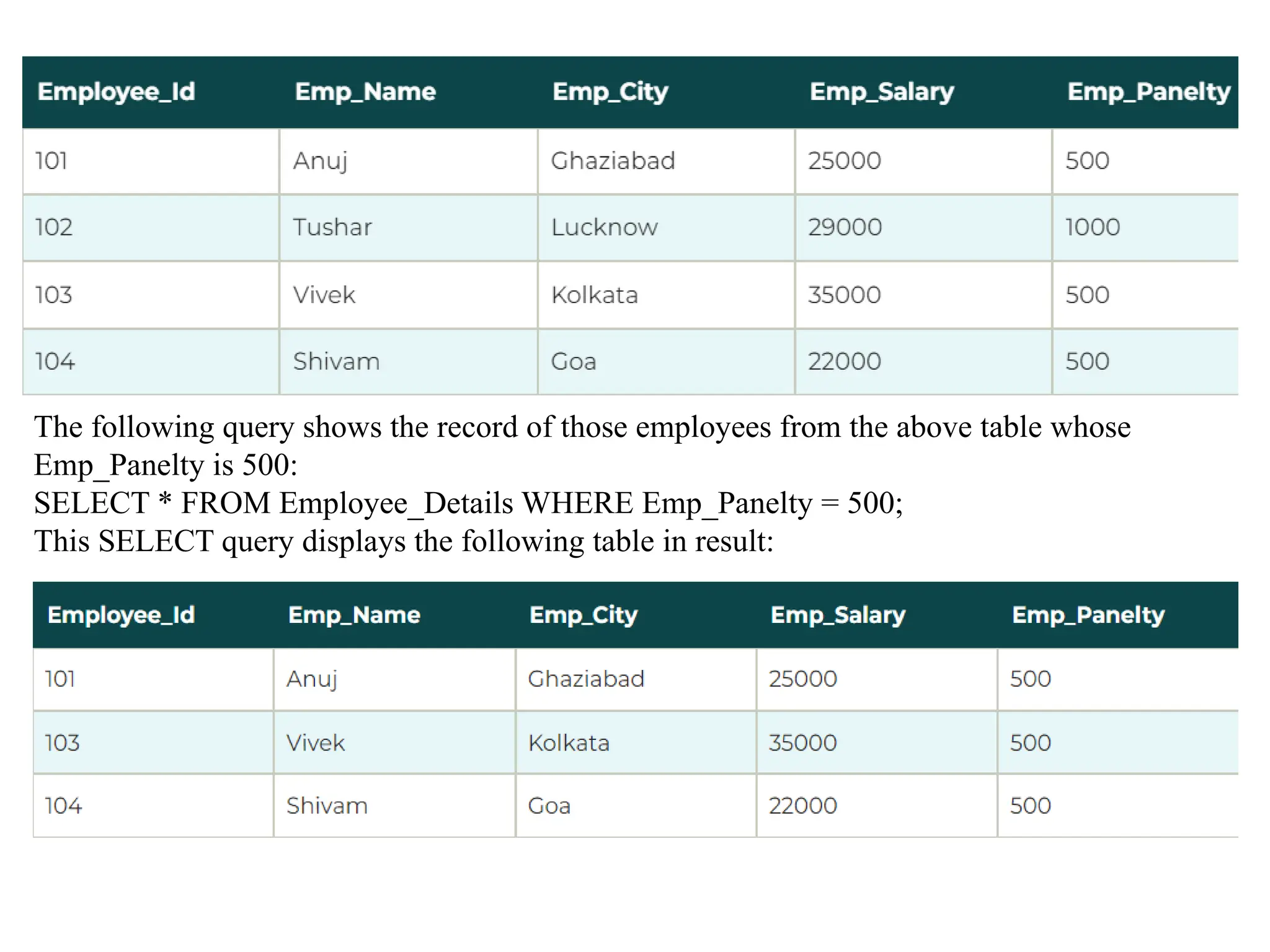Select Shivam in the top table
This screenshot has height=952, width=1270.
tap(336, 361)
